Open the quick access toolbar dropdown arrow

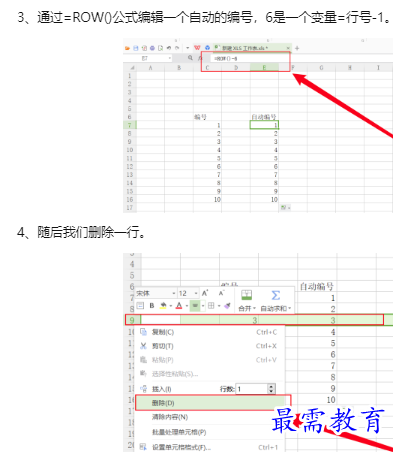[188, 48]
